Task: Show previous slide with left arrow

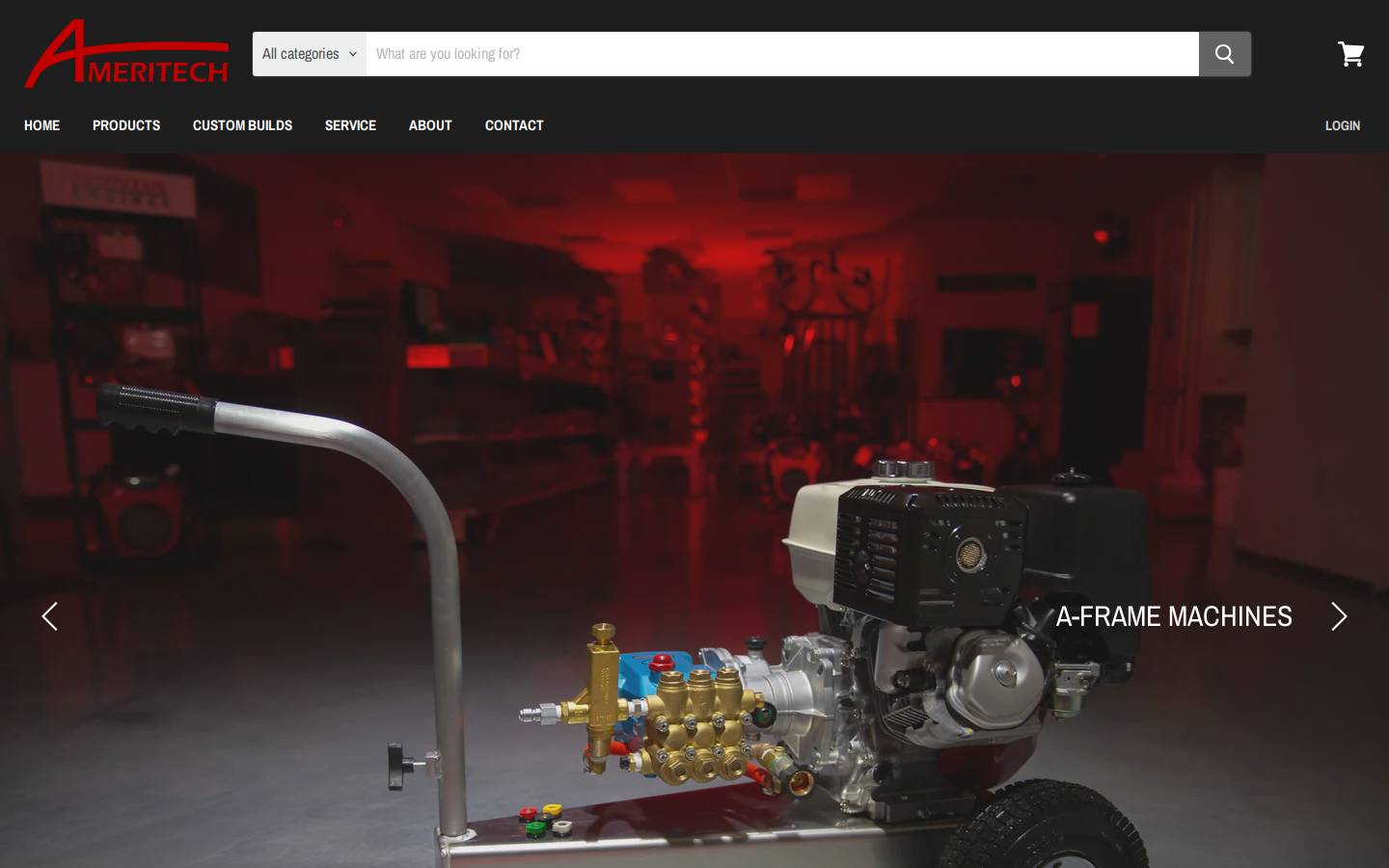Action: (50, 616)
